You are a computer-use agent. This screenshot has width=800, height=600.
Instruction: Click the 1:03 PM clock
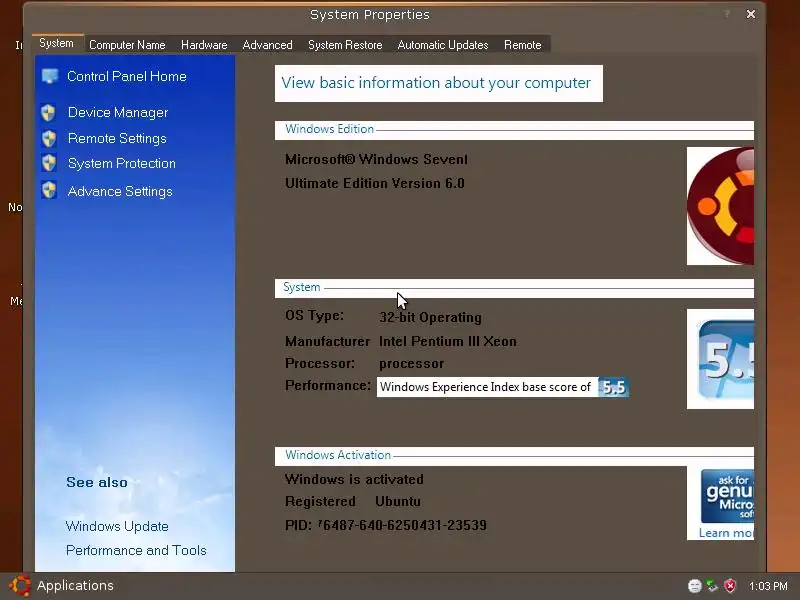[x=768, y=586]
